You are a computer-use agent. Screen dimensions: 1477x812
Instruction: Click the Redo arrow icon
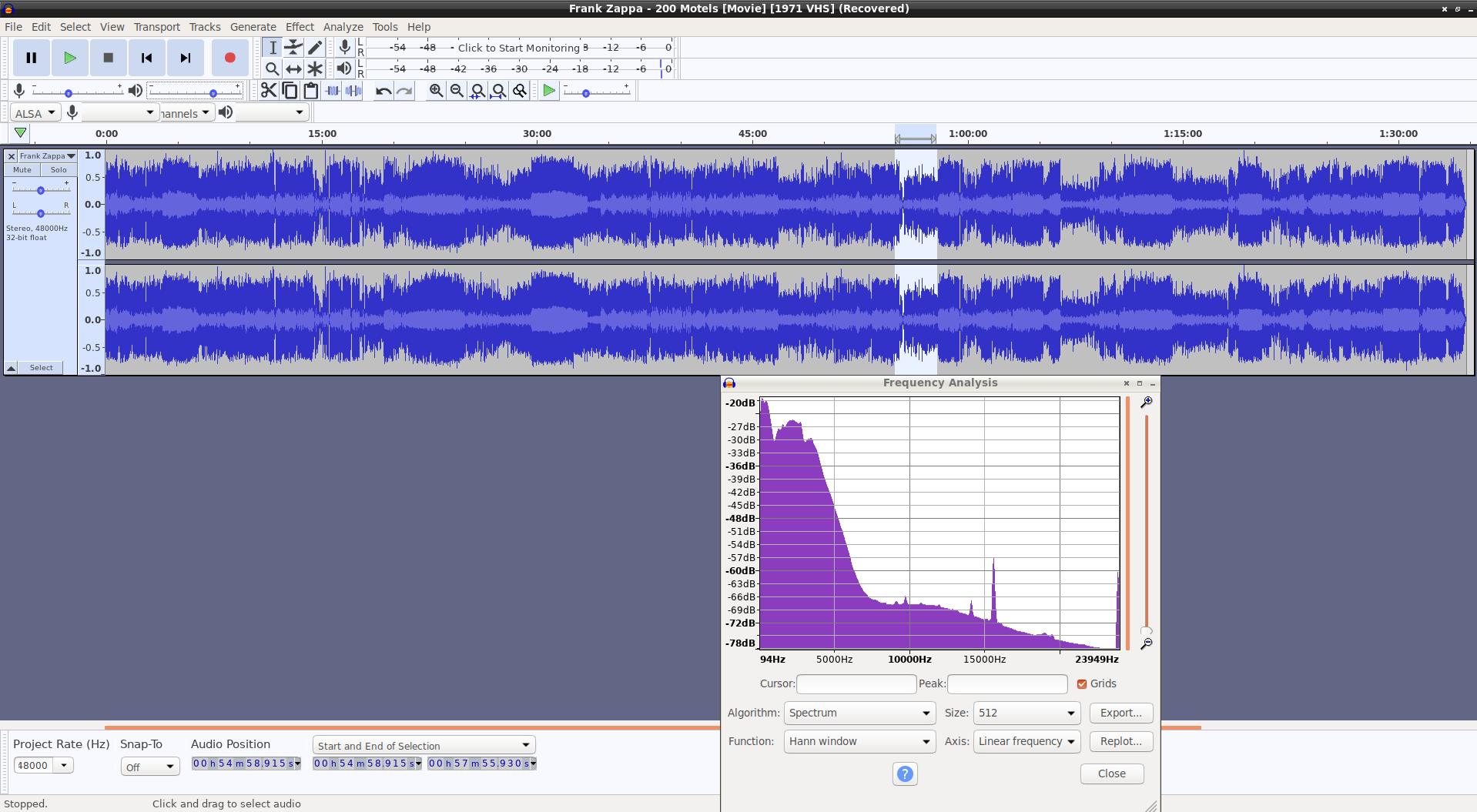(x=404, y=91)
